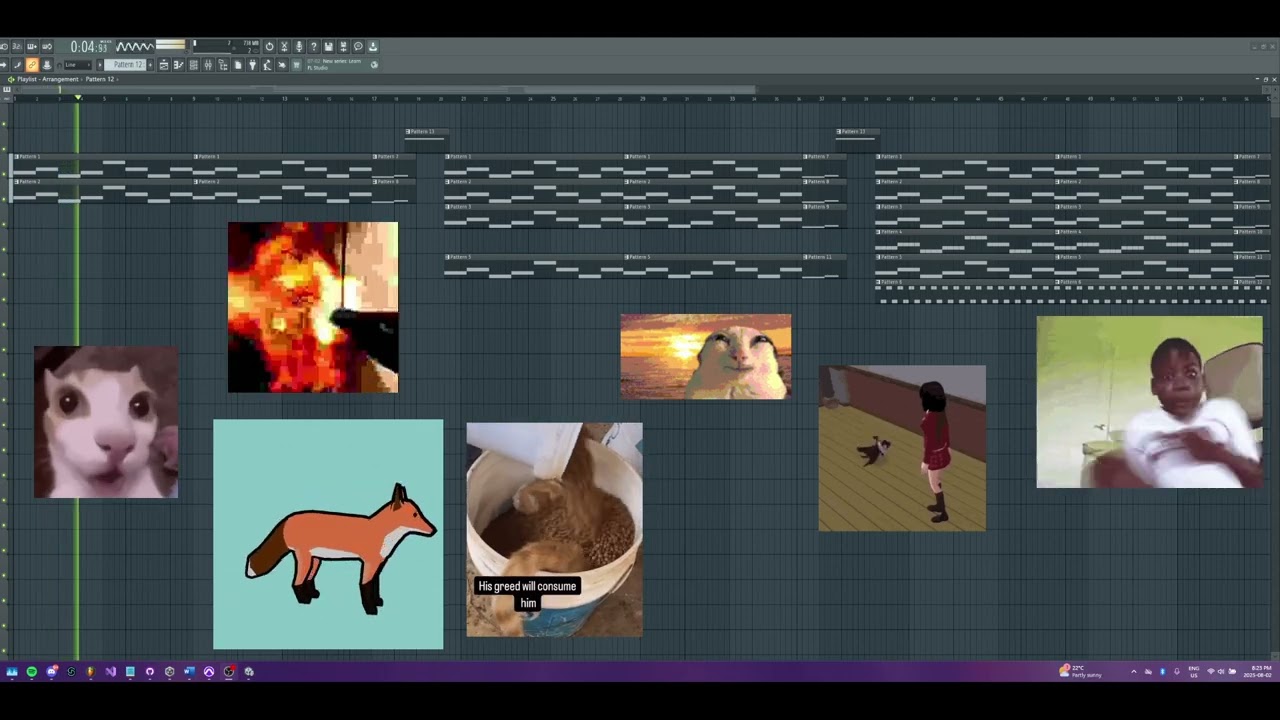Click the Pattern 12 breadcrumb in playlist title

(x=100, y=79)
